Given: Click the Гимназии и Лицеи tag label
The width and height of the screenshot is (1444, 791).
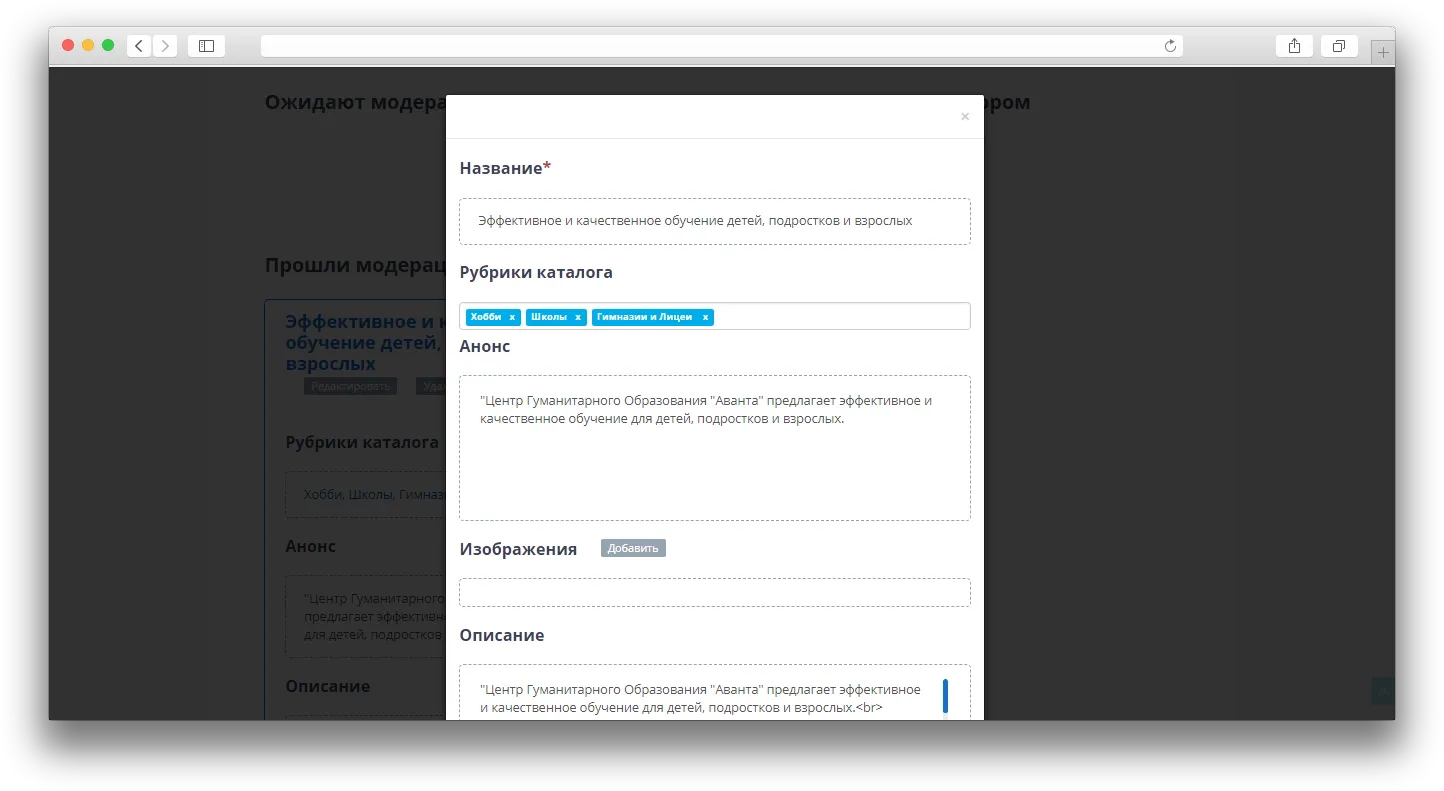Looking at the screenshot, I should pyautogui.click(x=644, y=317).
